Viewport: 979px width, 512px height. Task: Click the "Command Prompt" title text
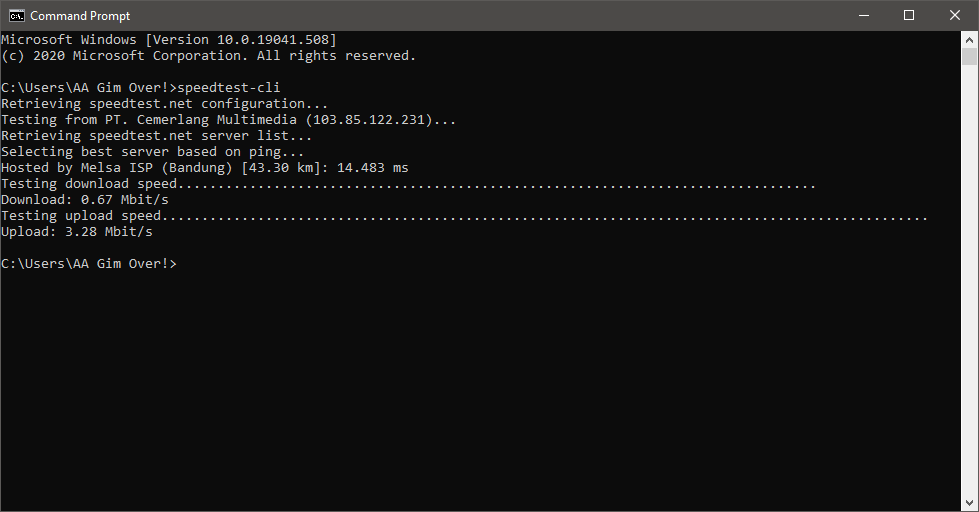80,16
